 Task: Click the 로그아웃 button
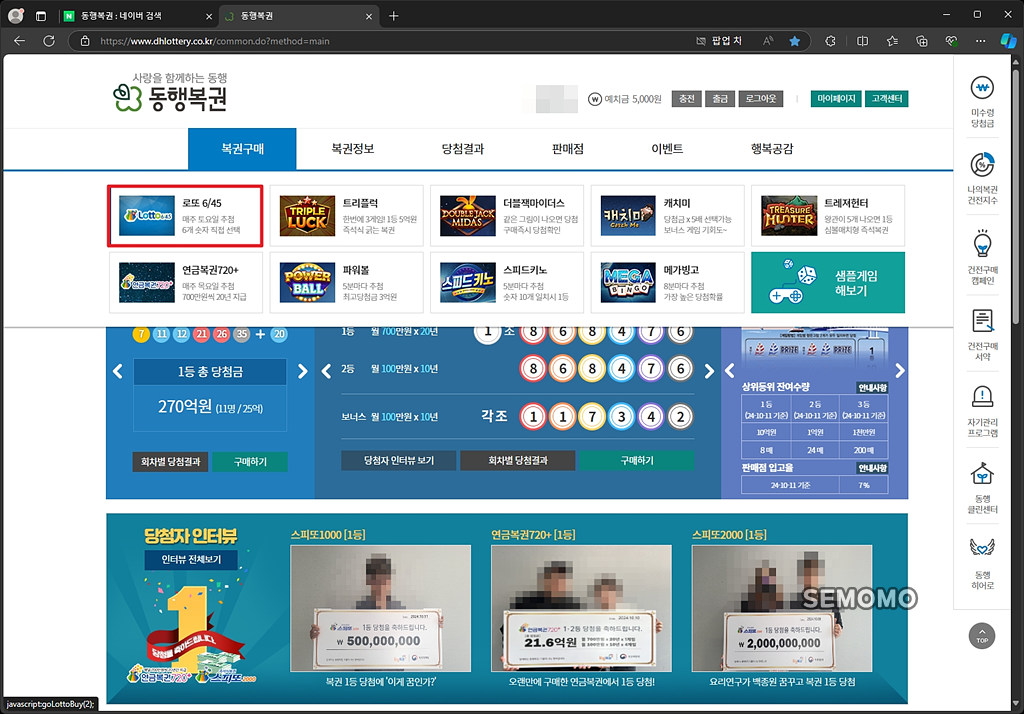tap(761, 99)
